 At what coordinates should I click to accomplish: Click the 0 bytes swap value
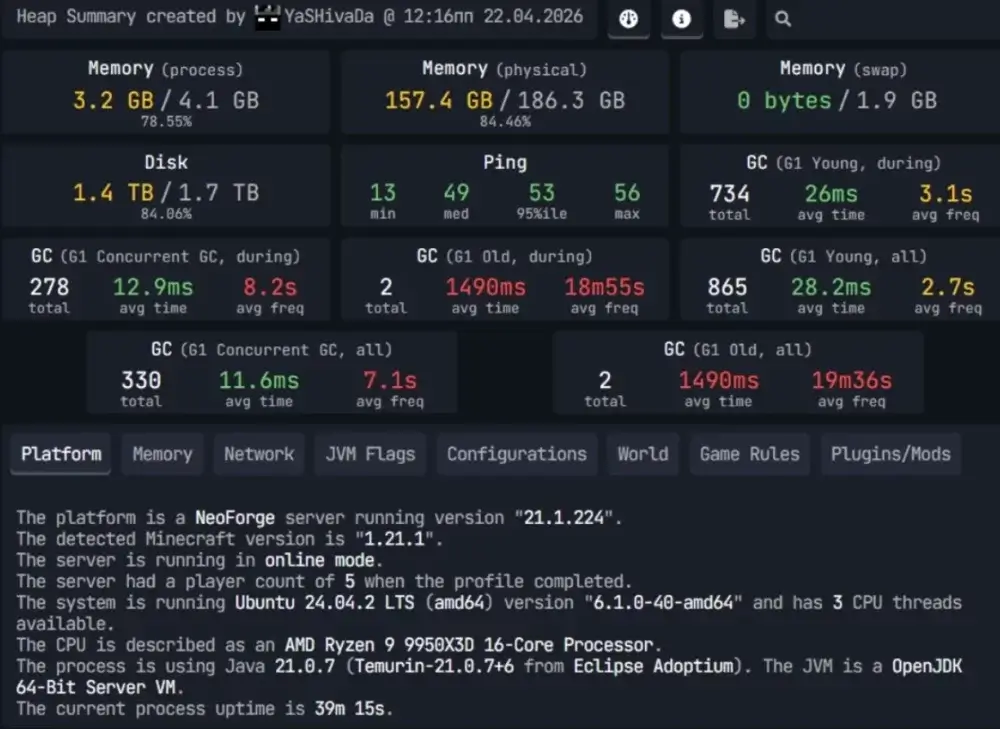pos(784,100)
